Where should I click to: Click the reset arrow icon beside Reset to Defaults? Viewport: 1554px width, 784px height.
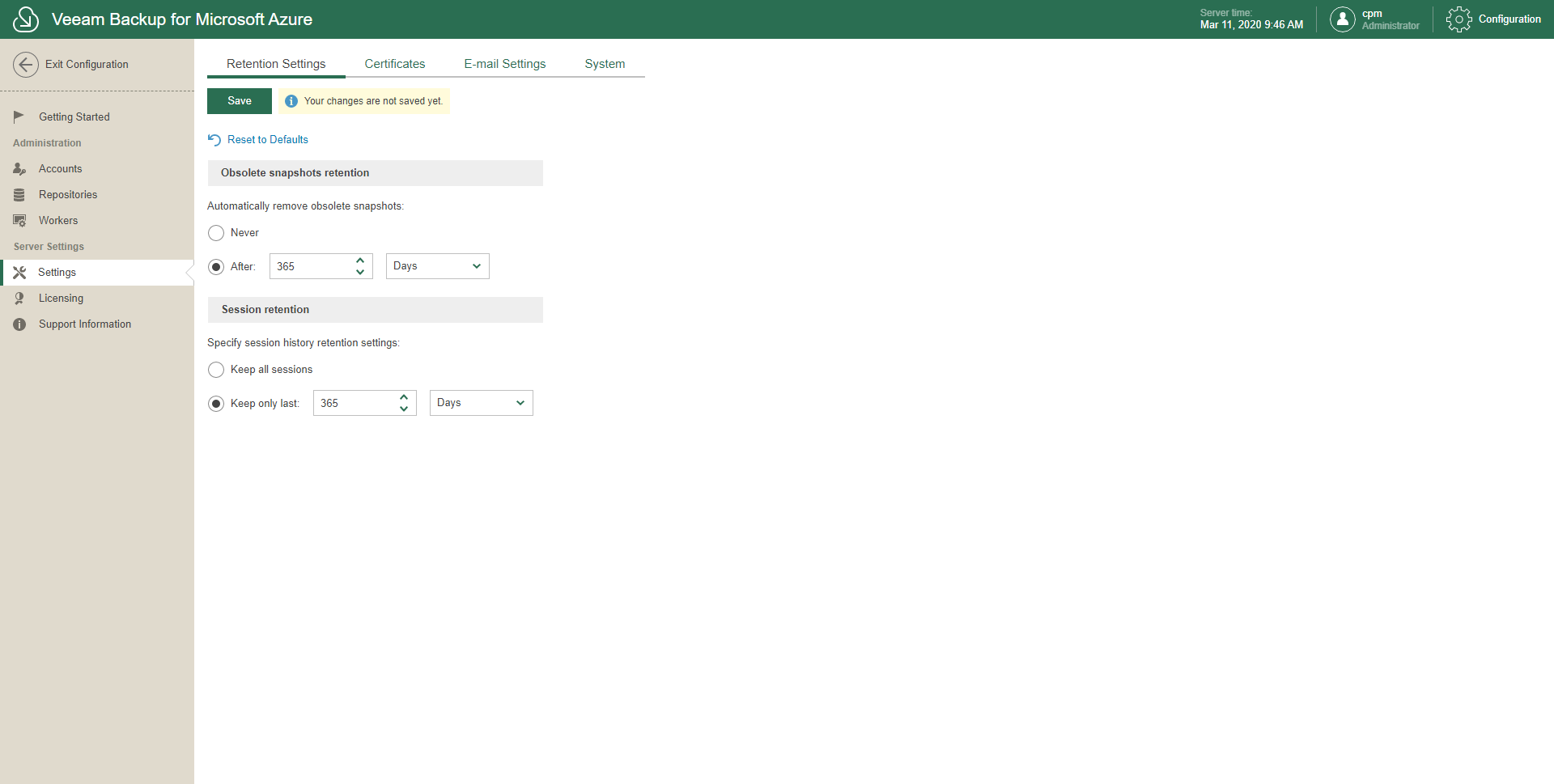coord(214,140)
